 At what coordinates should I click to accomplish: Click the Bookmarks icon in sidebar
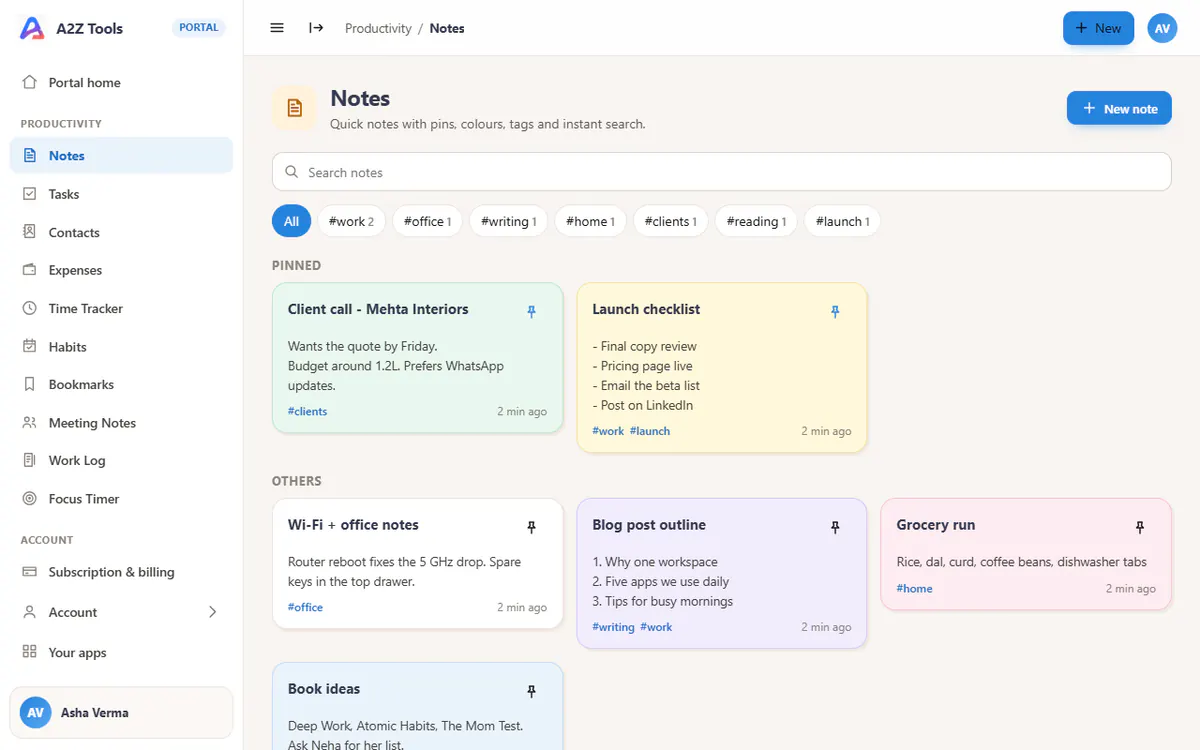point(29,385)
